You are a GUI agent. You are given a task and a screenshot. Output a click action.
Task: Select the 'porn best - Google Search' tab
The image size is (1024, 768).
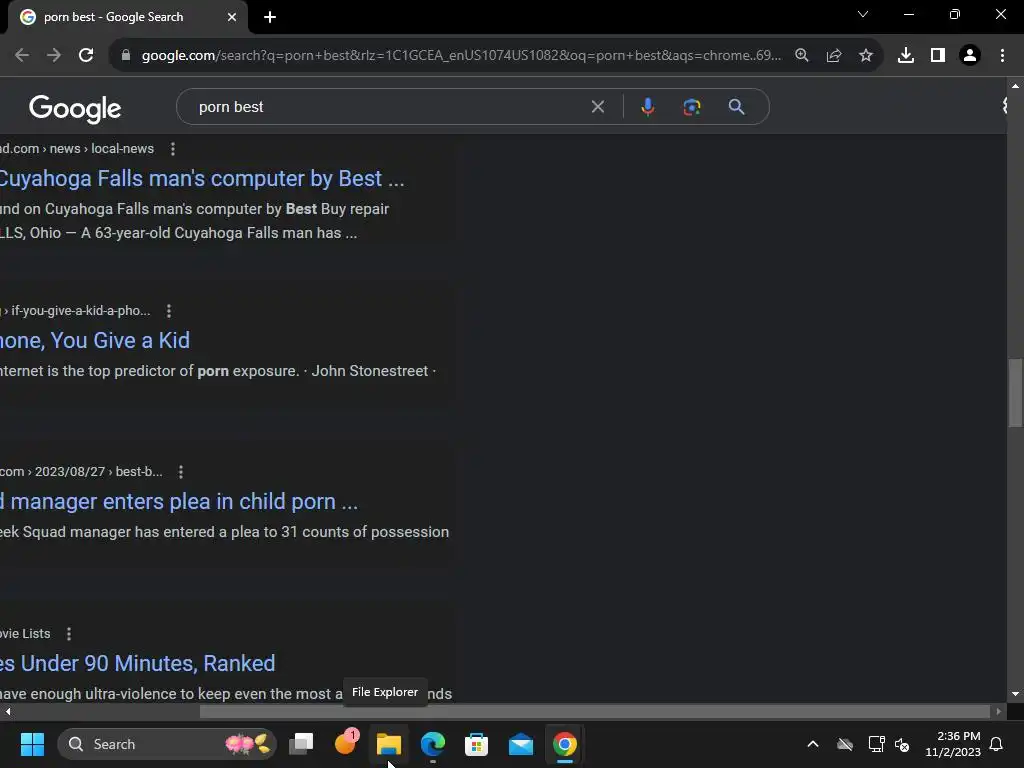click(x=127, y=17)
